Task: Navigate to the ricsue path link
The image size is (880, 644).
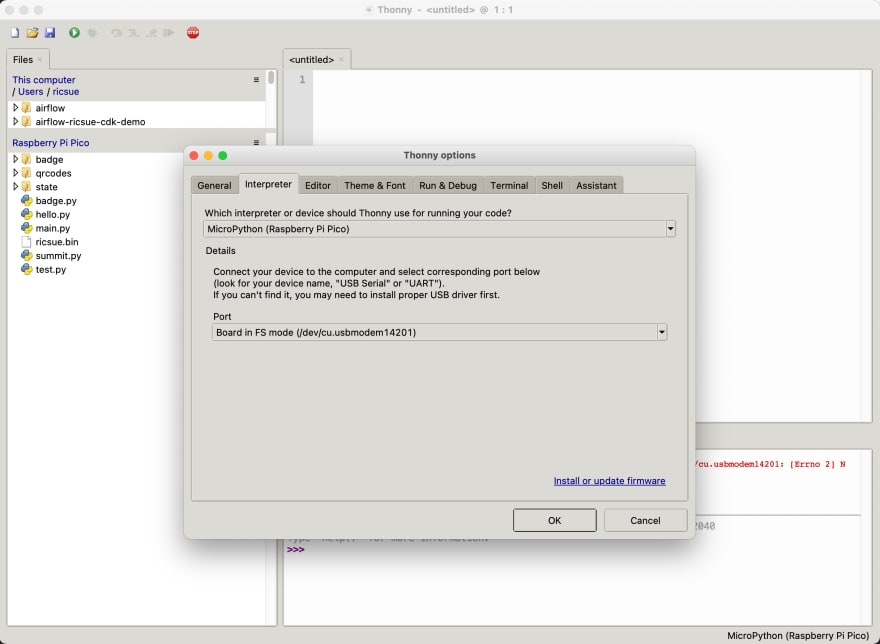Action: (66, 92)
